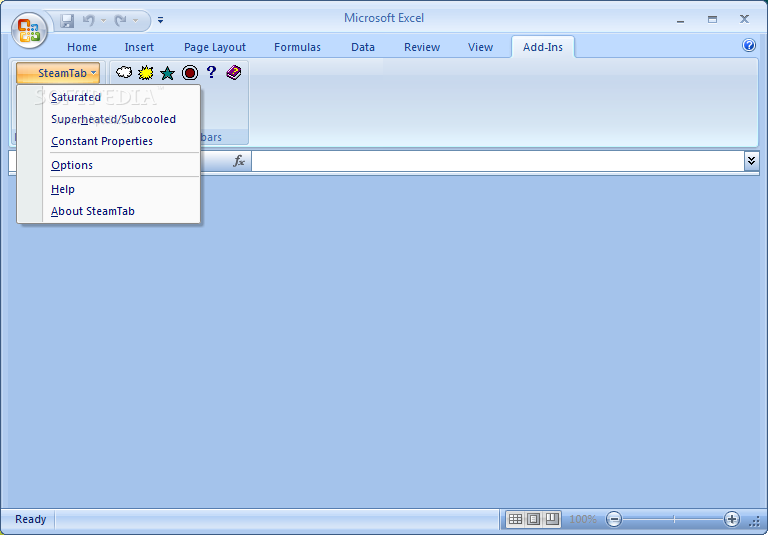Open About SteamTab menu entry
This screenshot has height=535, width=768.
[x=109, y=211]
